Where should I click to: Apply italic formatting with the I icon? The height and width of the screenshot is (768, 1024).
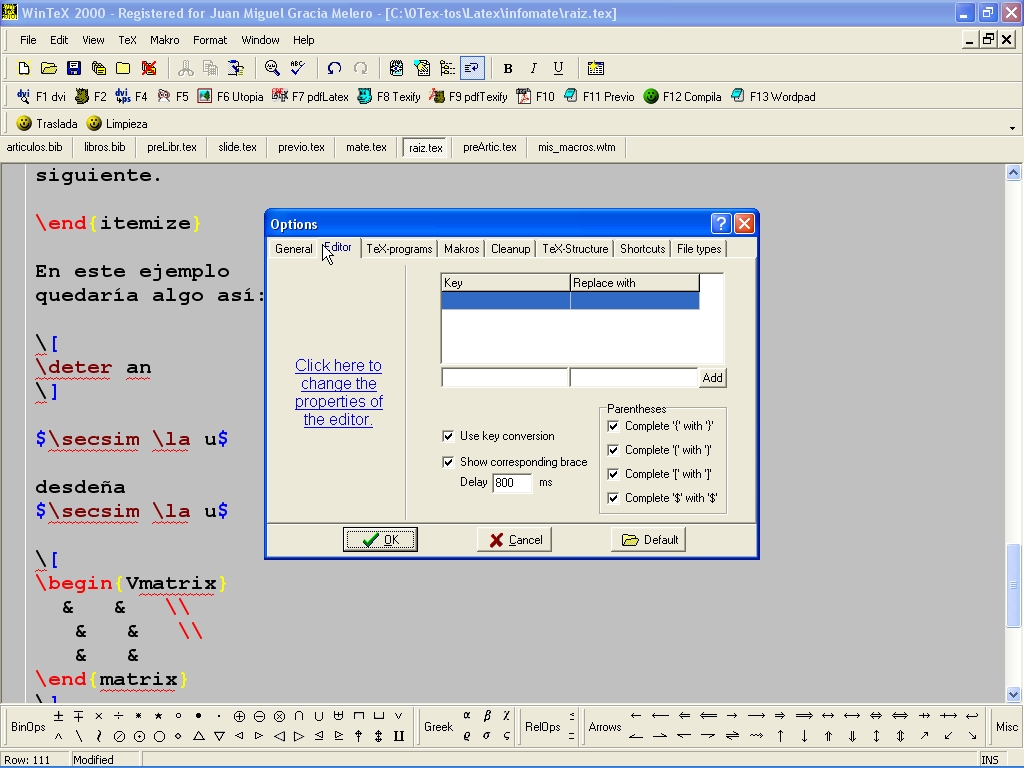pyautogui.click(x=533, y=68)
